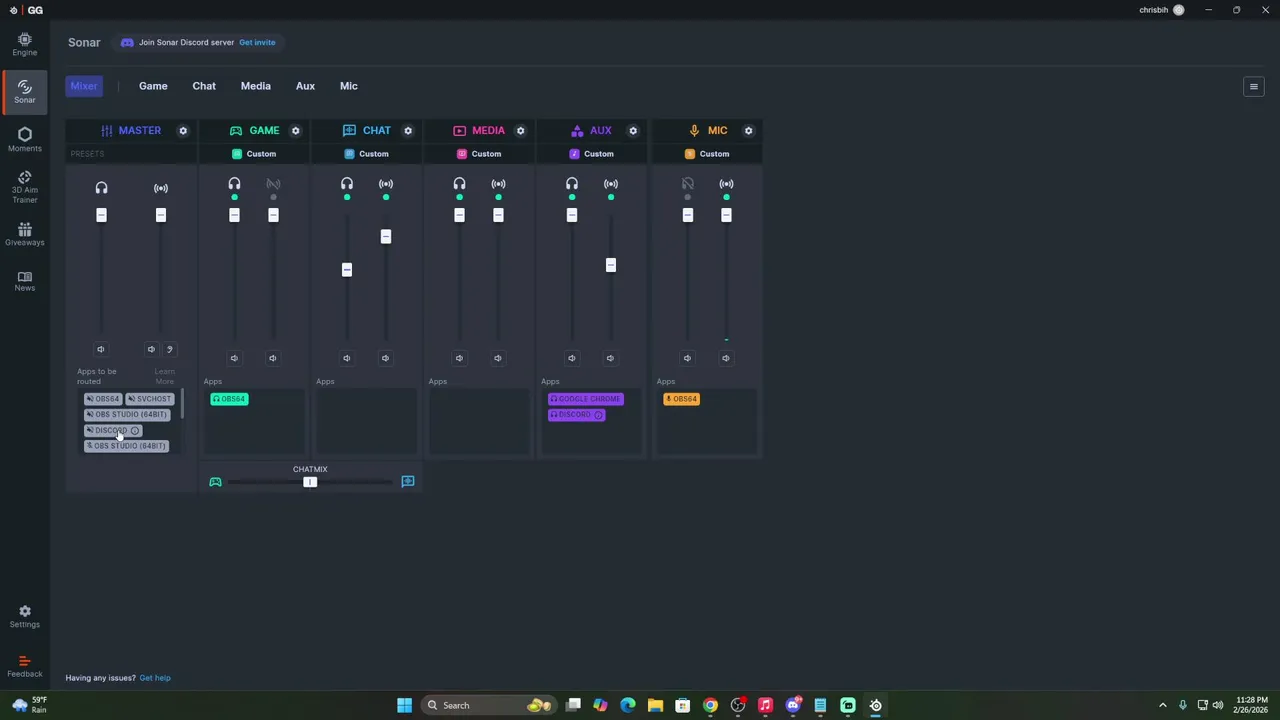The height and width of the screenshot is (720, 1280).
Task: Mute Mic stream output
Action: (725, 358)
